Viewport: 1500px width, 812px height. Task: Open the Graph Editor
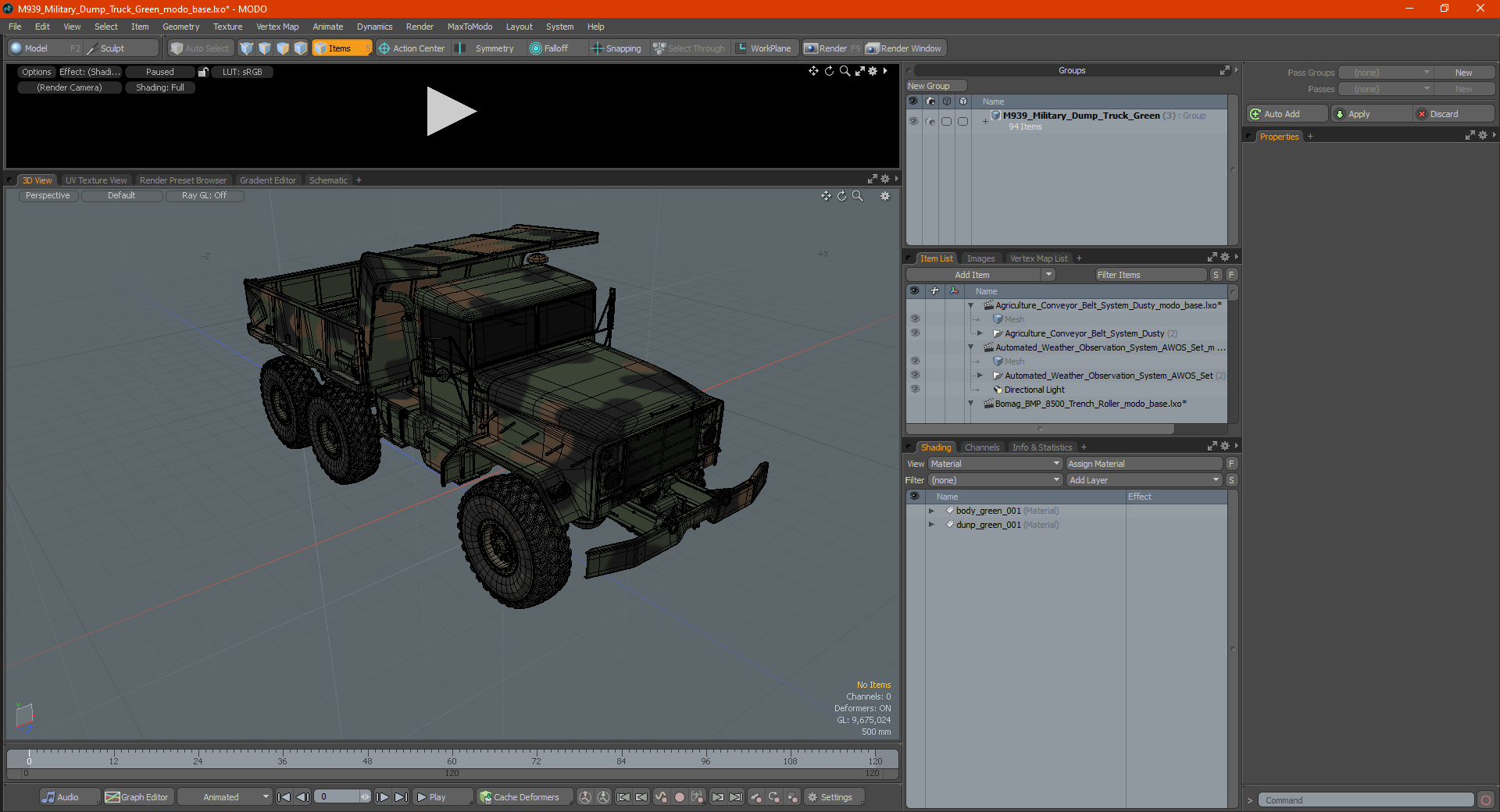tap(137, 797)
